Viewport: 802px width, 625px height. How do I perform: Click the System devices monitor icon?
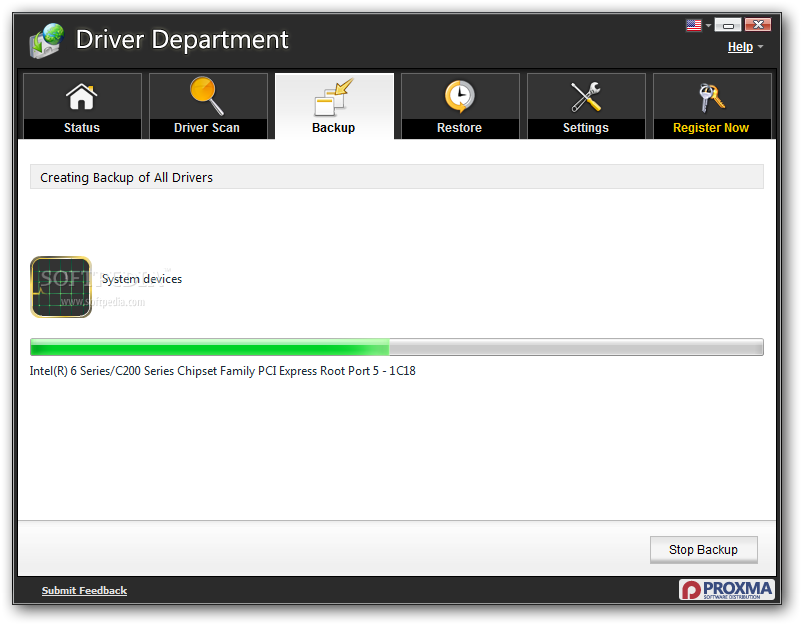[x=61, y=287]
